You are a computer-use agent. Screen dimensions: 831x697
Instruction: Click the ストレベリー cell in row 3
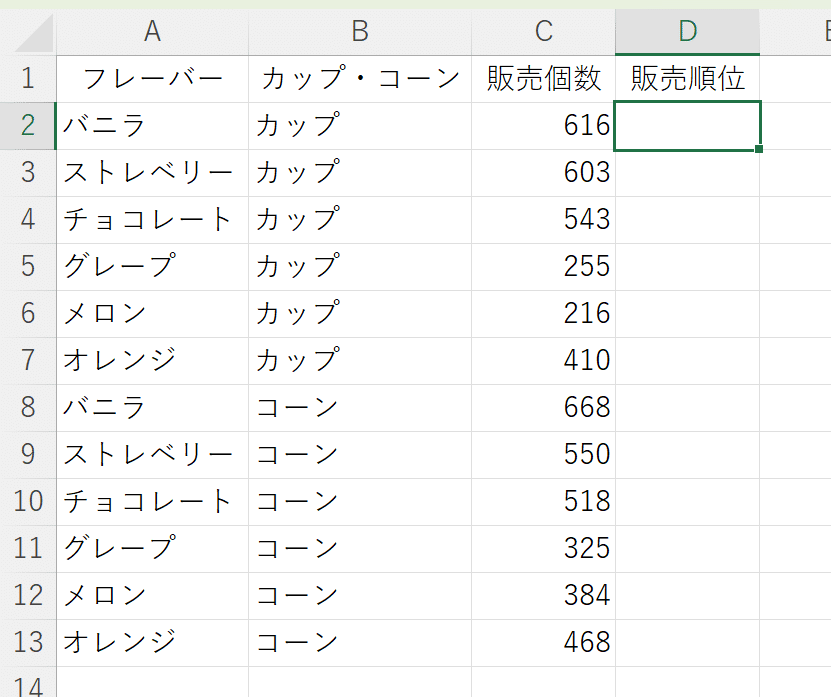tap(152, 173)
